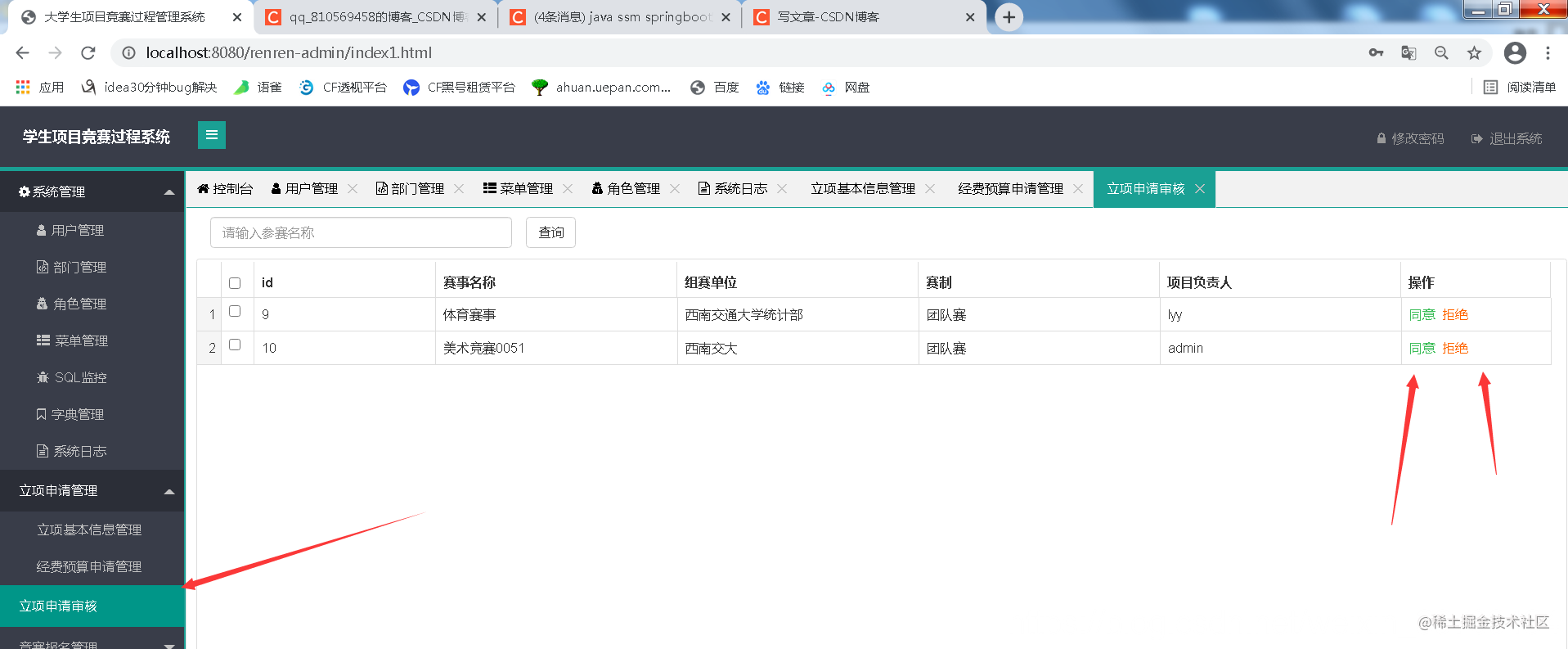Close the 经费预算申请管理 tab
This screenshot has height=649, width=1568.
point(1078,188)
